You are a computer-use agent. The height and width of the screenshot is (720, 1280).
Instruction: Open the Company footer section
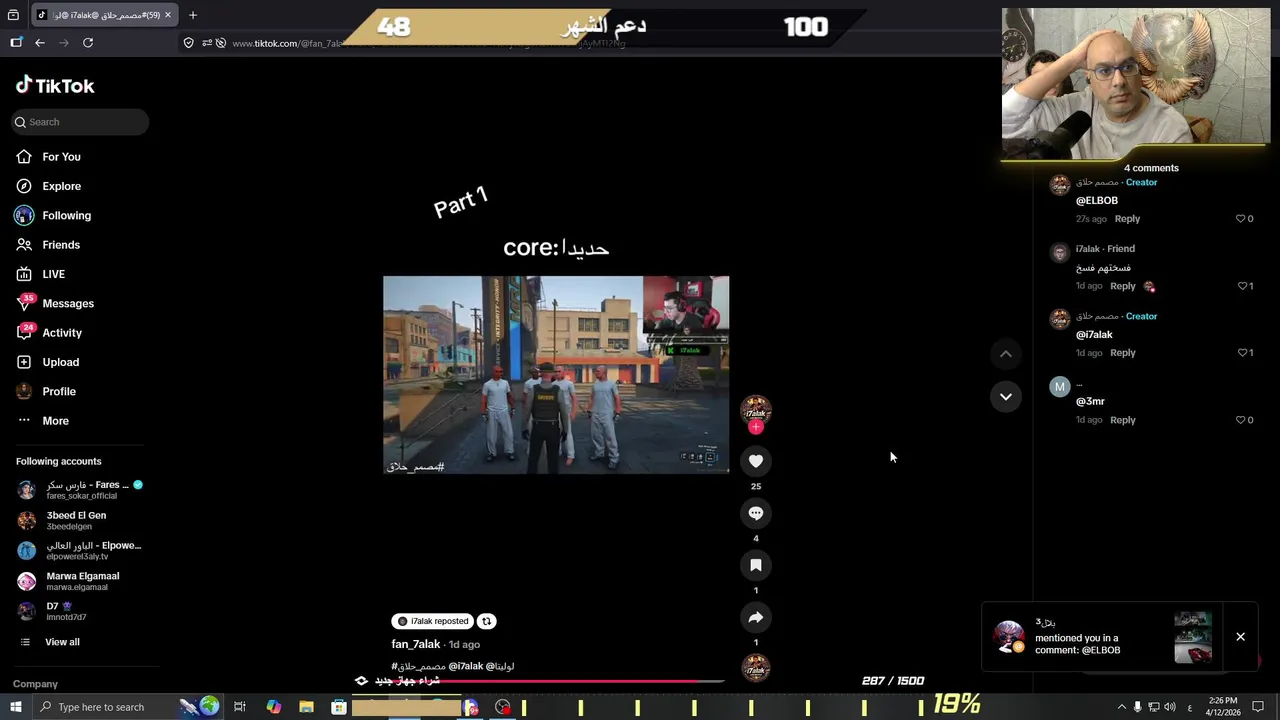[x=35, y=684]
